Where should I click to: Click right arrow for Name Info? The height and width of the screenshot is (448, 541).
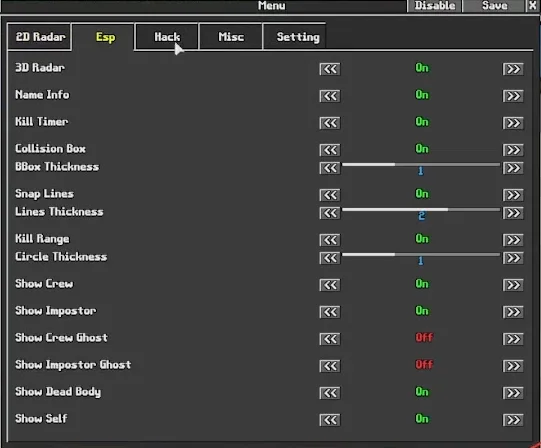[513, 96]
